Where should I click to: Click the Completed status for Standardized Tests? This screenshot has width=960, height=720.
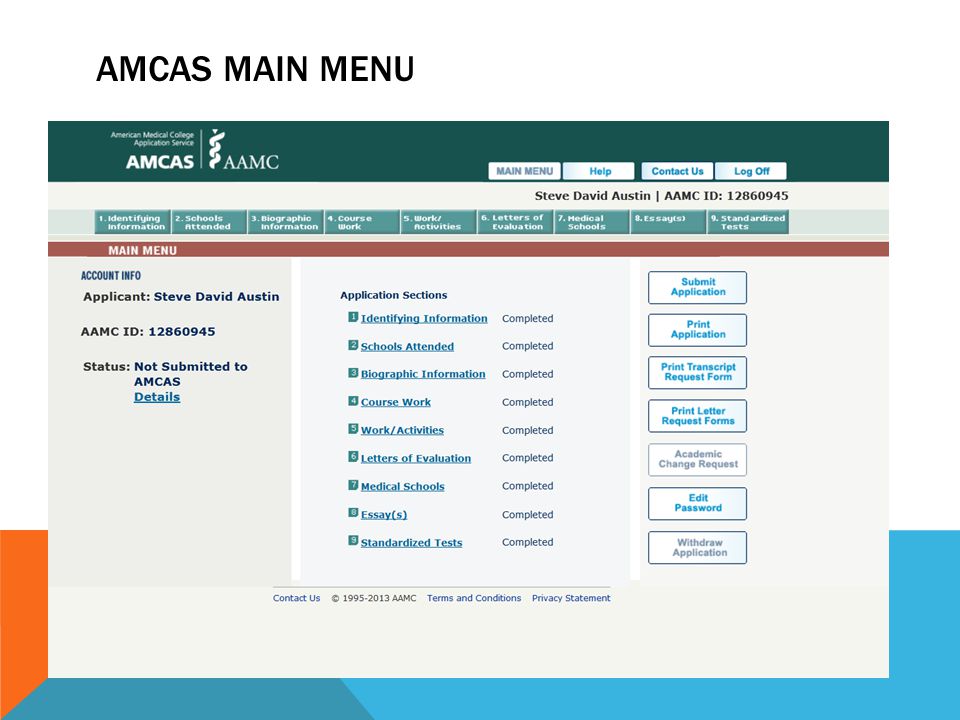click(x=528, y=542)
